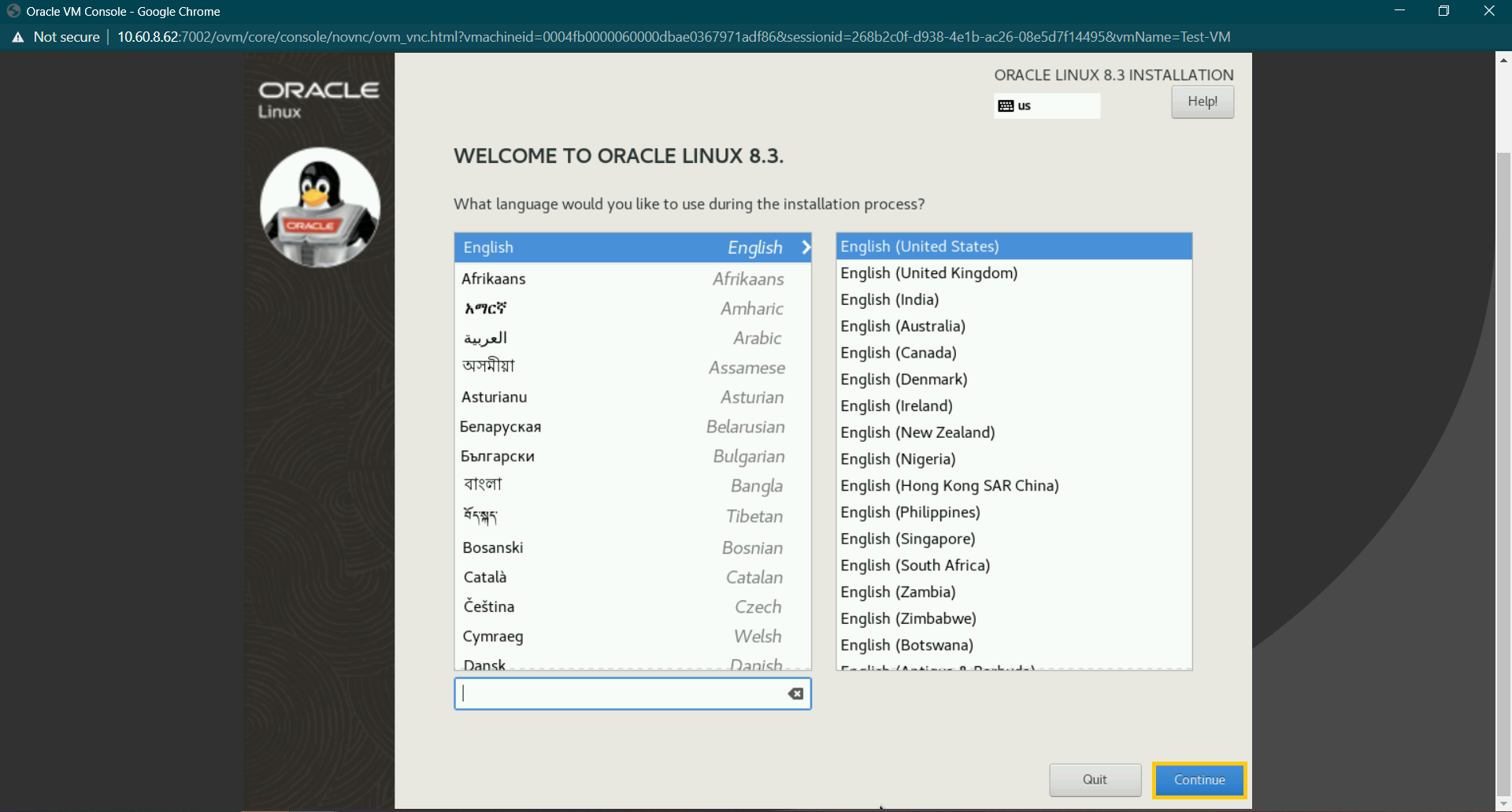The height and width of the screenshot is (812, 1512).
Task: Select Asturianu language row
Action: pos(633,397)
